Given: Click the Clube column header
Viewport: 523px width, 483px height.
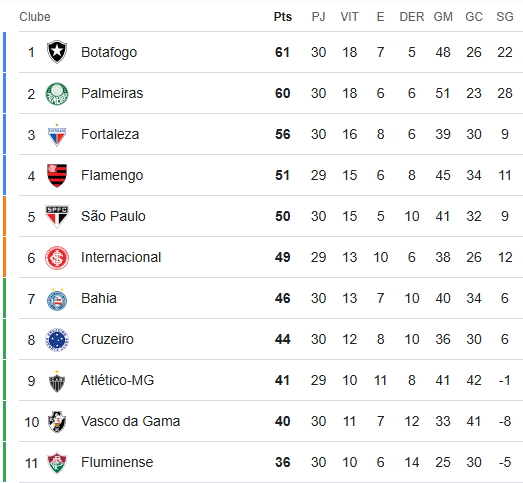Looking at the screenshot, I should (x=35, y=17).
